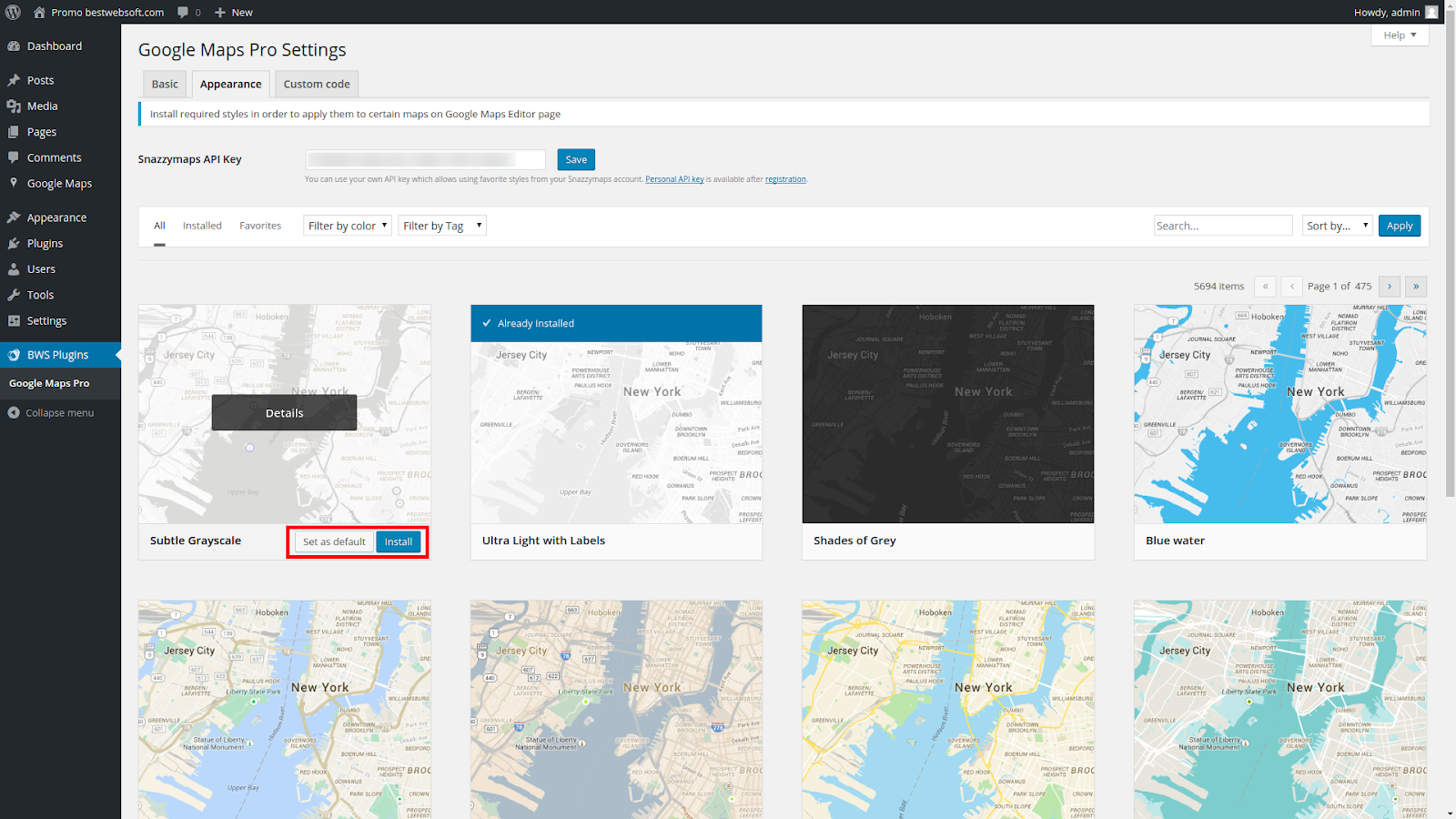The height and width of the screenshot is (819, 1456).
Task: Click the Users icon in the sidebar
Action: click(14, 269)
